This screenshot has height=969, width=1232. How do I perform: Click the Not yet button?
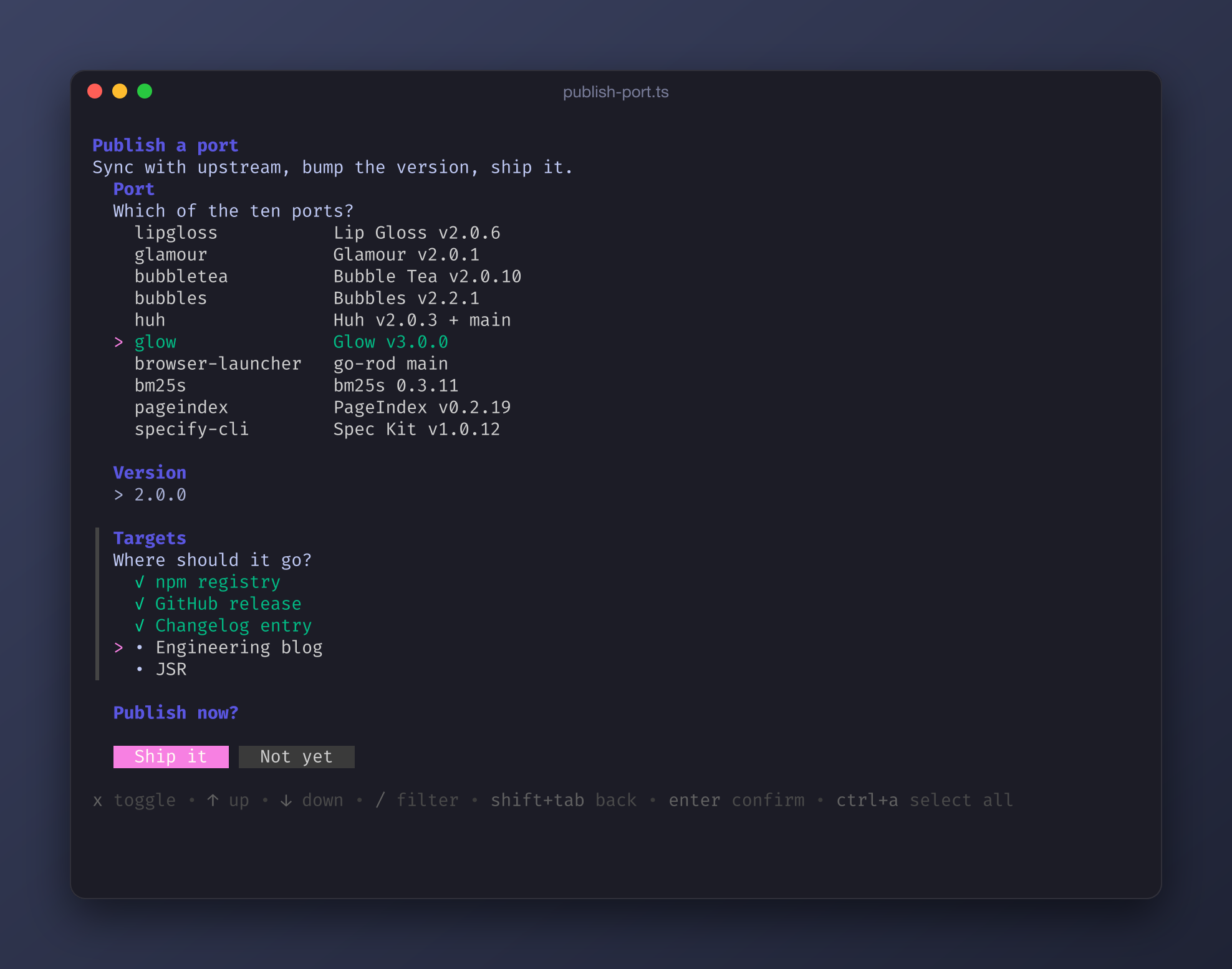point(296,756)
